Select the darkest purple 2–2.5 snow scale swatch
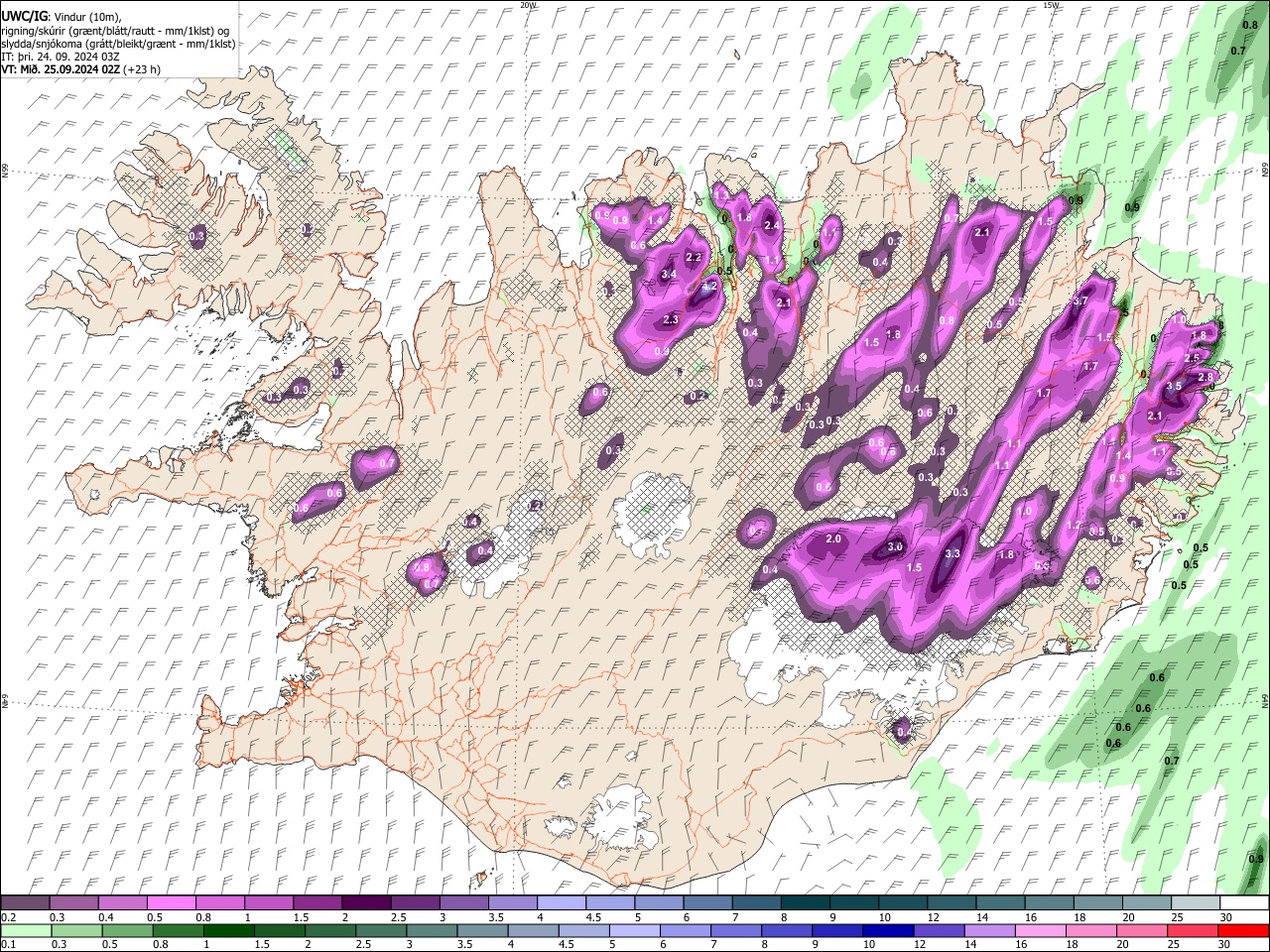 (365, 903)
